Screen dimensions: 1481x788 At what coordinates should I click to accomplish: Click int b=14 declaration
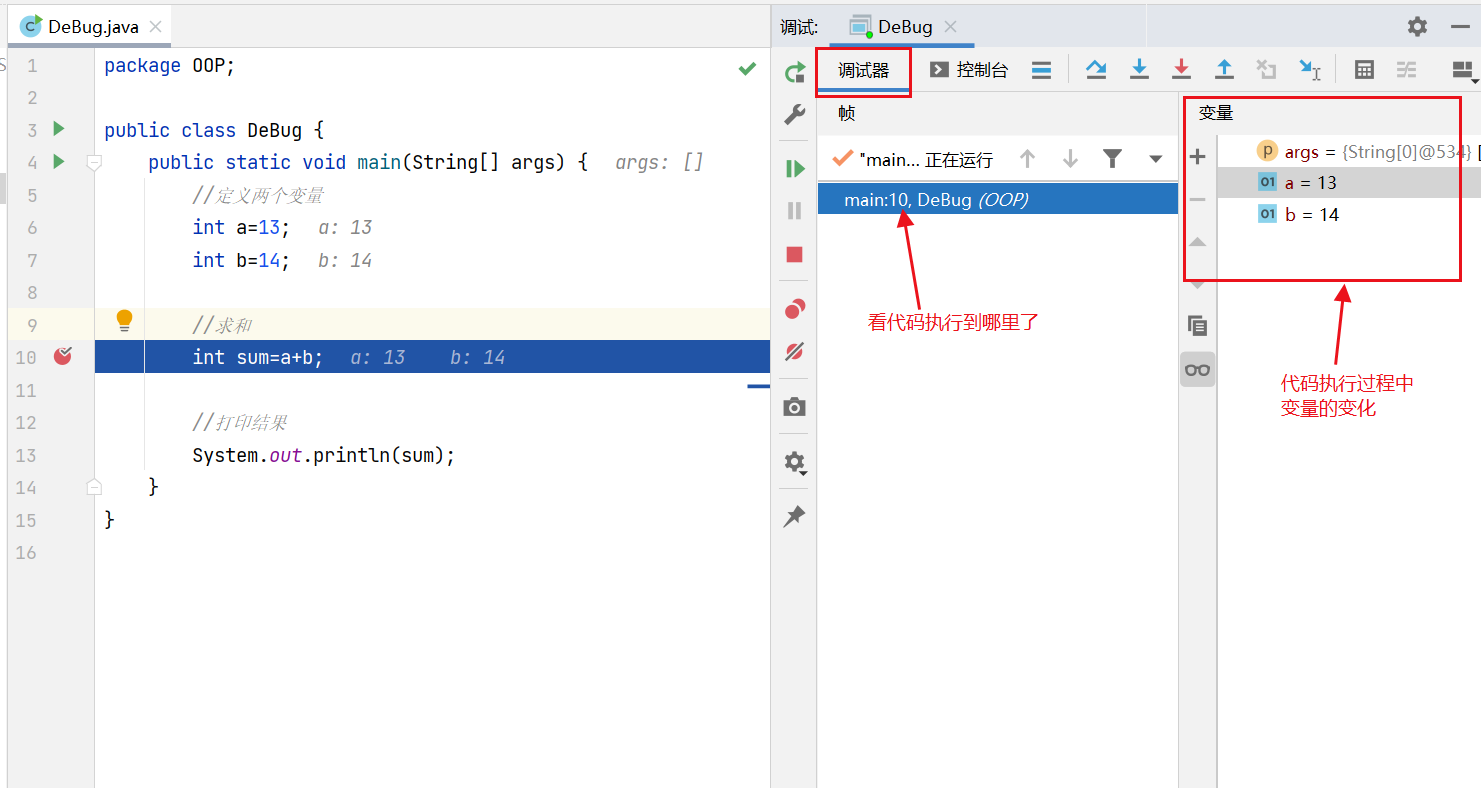click(x=241, y=260)
